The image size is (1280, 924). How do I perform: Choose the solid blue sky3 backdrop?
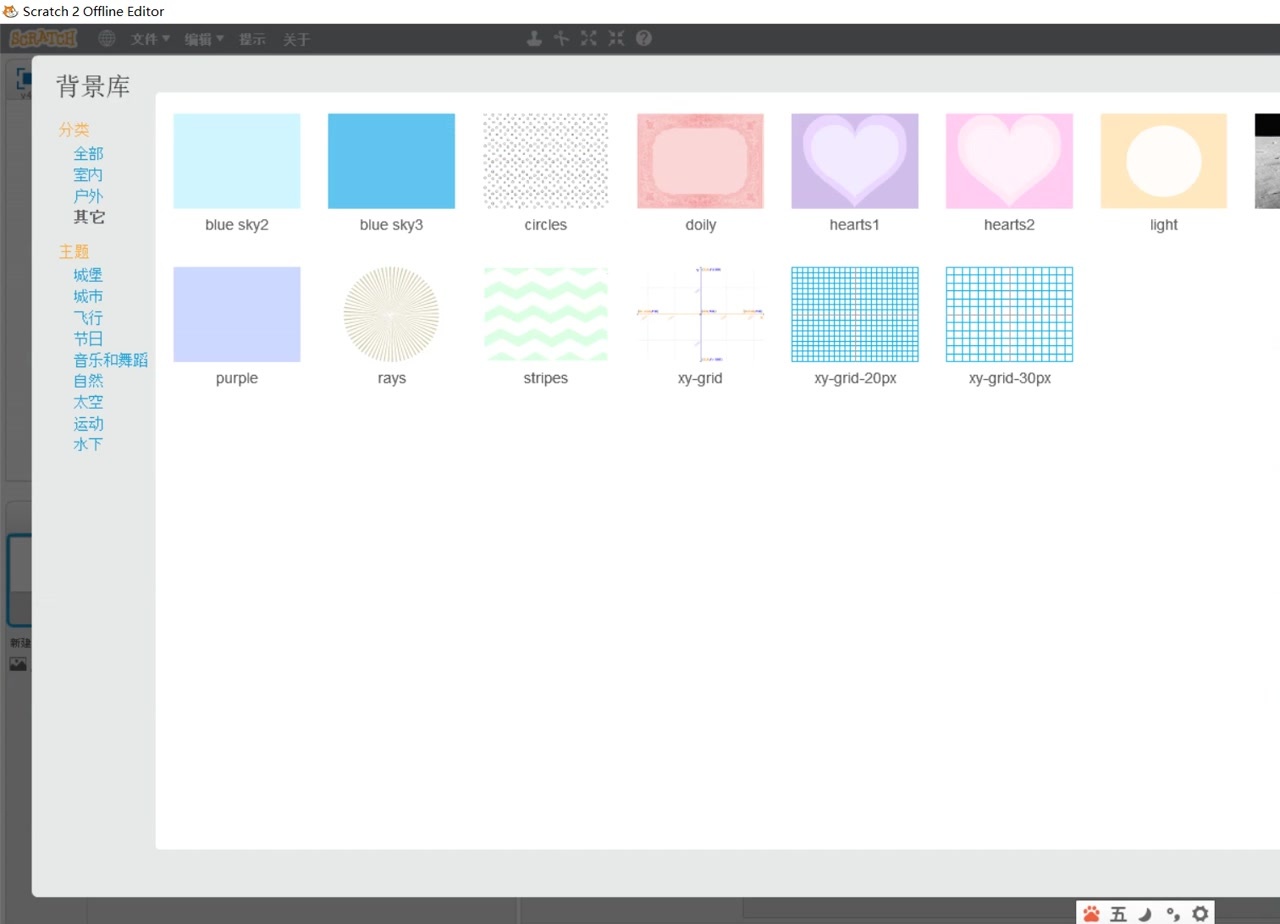point(391,161)
